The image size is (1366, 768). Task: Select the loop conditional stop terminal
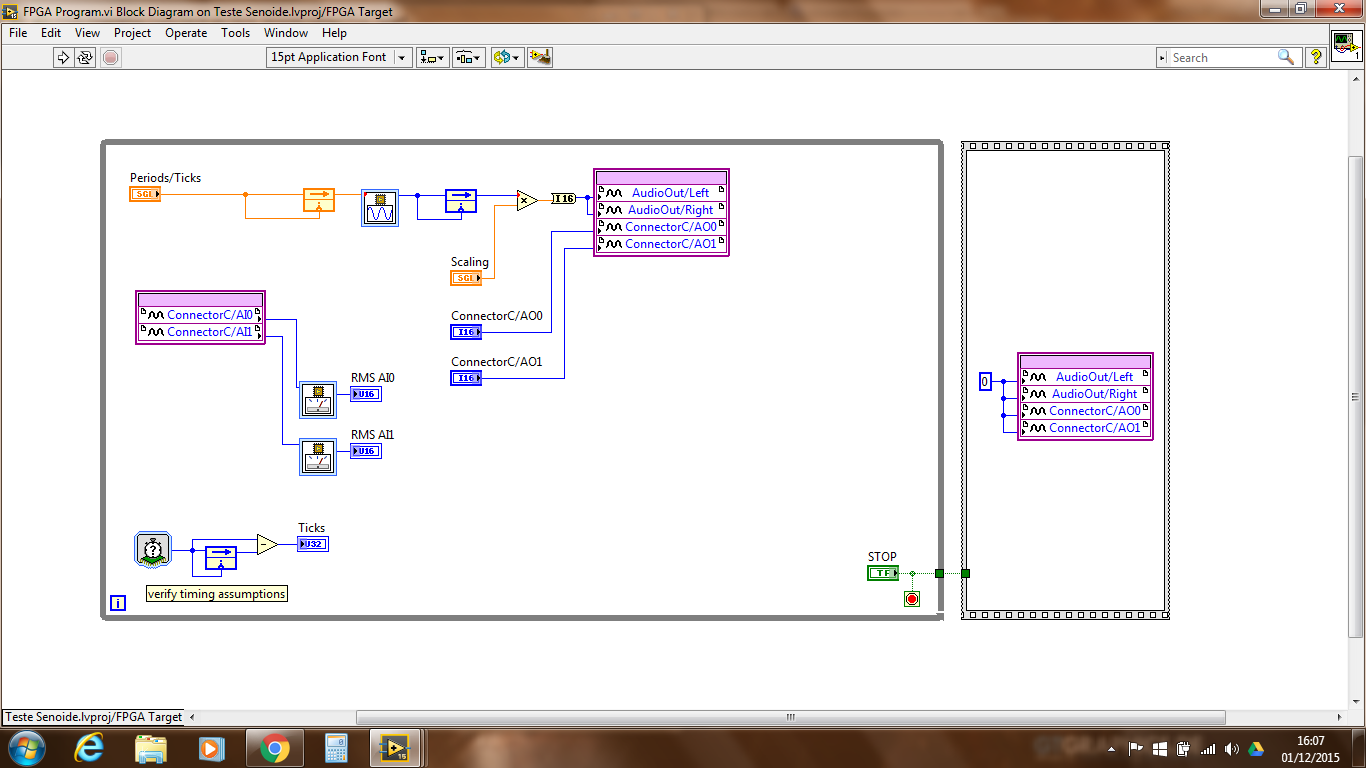coord(911,599)
